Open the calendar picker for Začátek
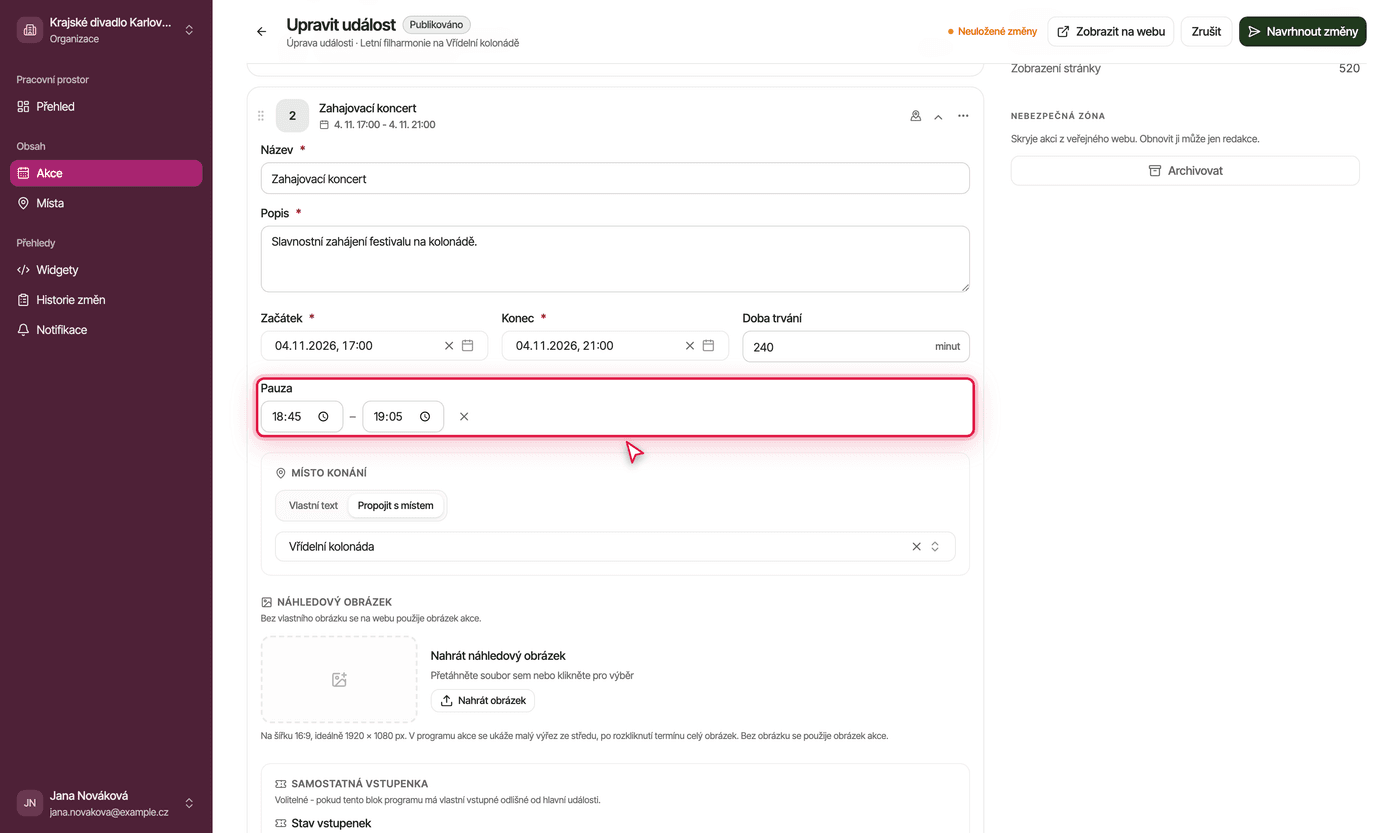The width and height of the screenshot is (1400, 833). tap(467, 346)
